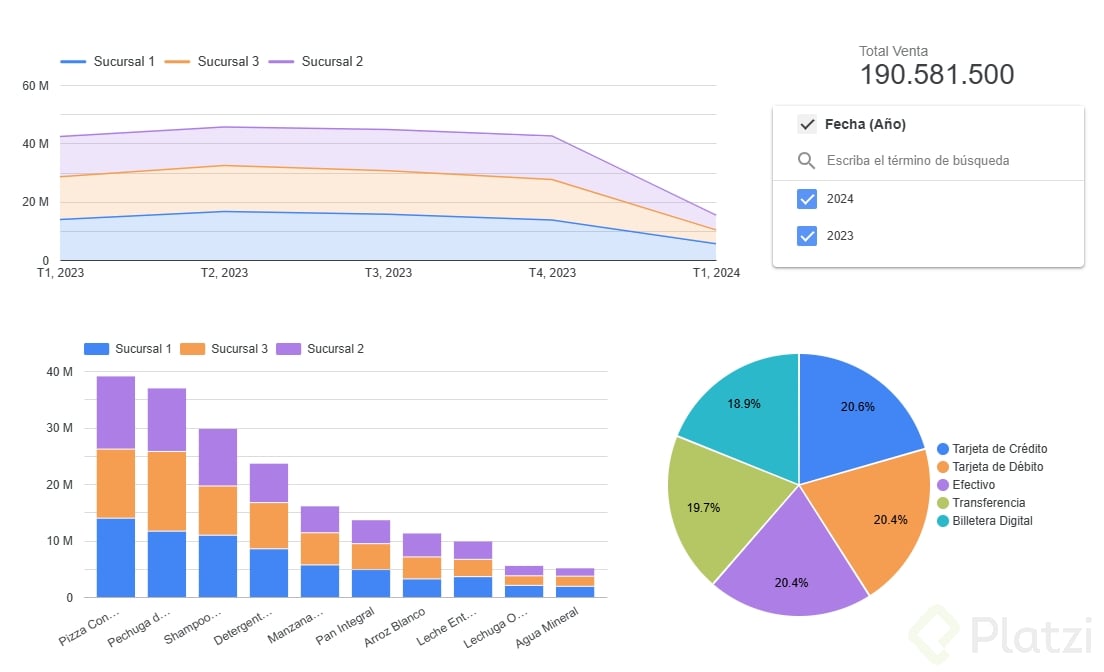Uncheck the 2024 year checkbox
This screenshot has height=672, width=1104.
807,199
